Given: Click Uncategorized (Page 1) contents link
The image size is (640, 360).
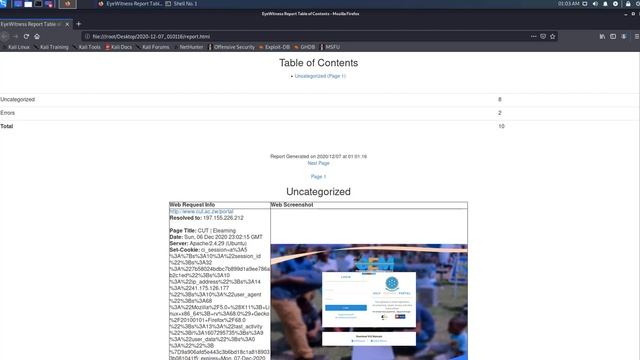Looking at the screenshot, I should click(320, 76).
